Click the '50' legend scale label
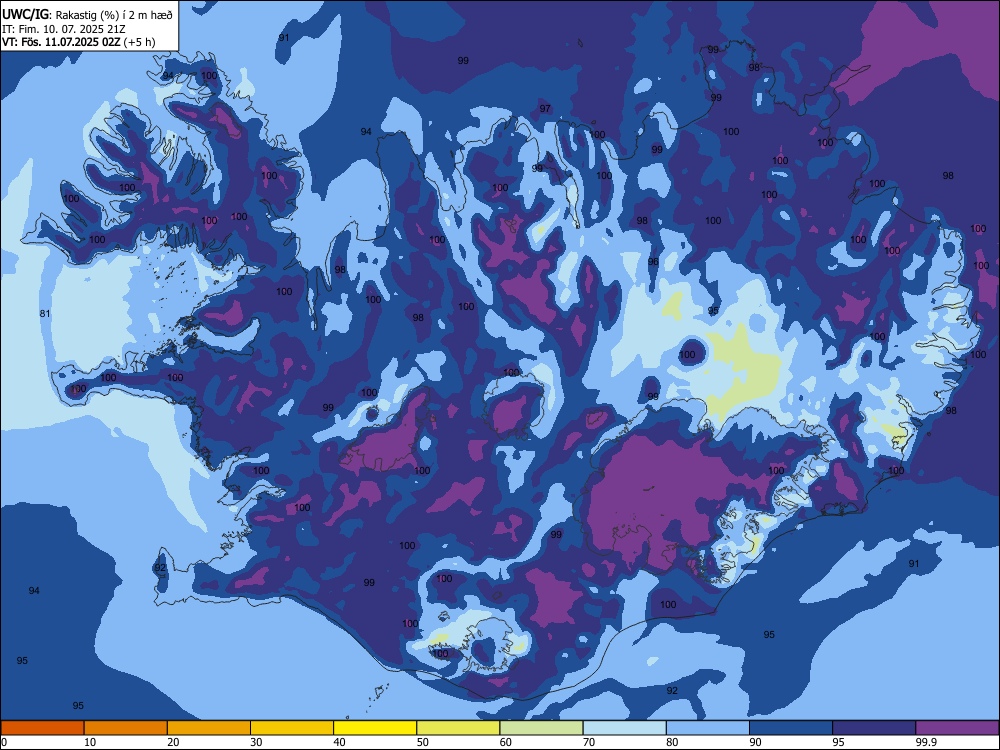 click(423, 742)
